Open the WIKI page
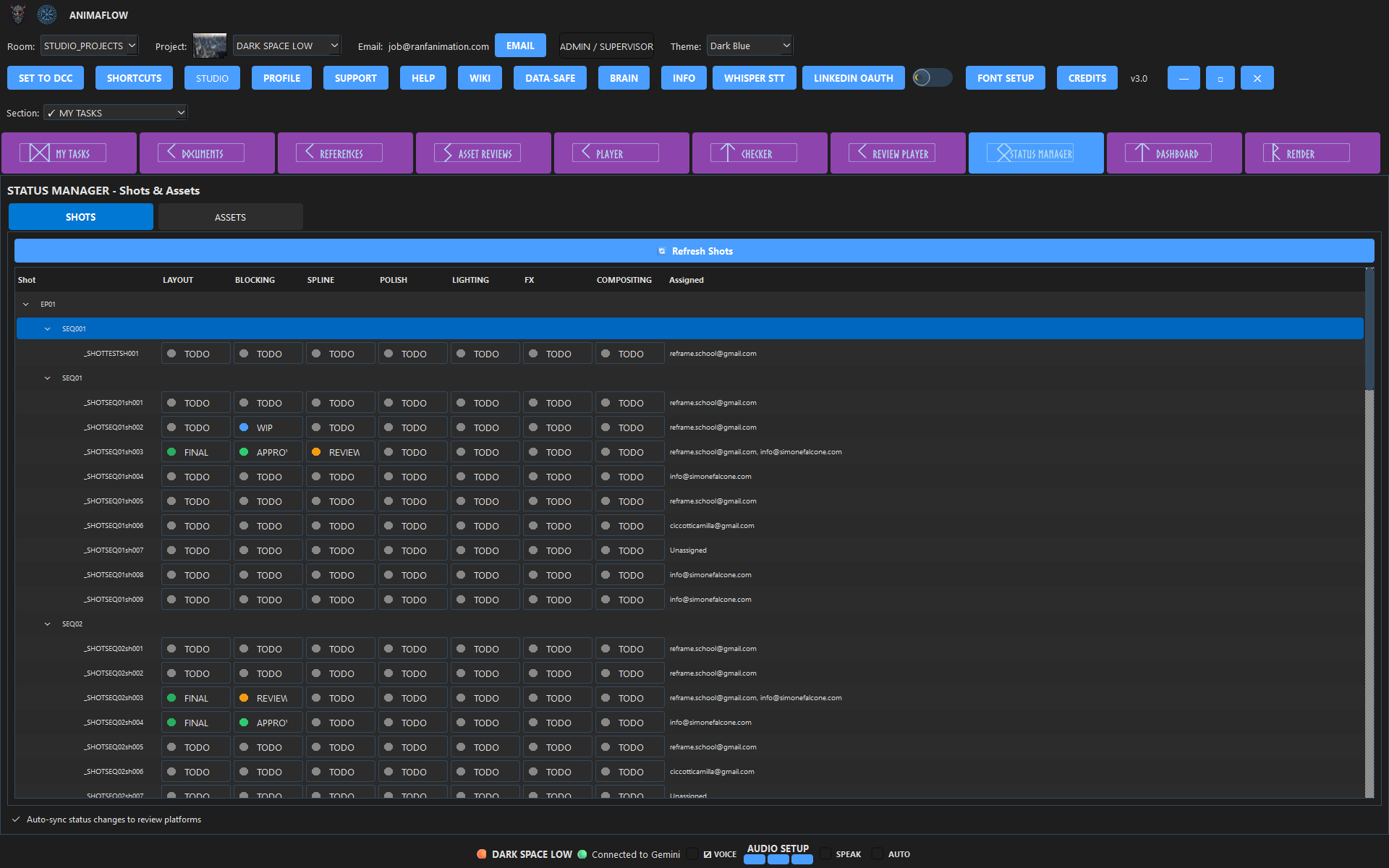This screenshot has width=1389, height=868. 479,77
